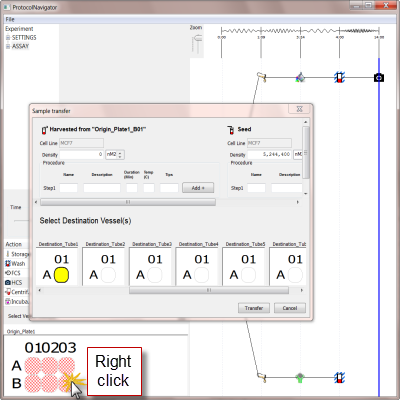Viewport: 400px width, 400px height.
Task: Open the harvested density unit dropdown
Action: tap(115, 154)
